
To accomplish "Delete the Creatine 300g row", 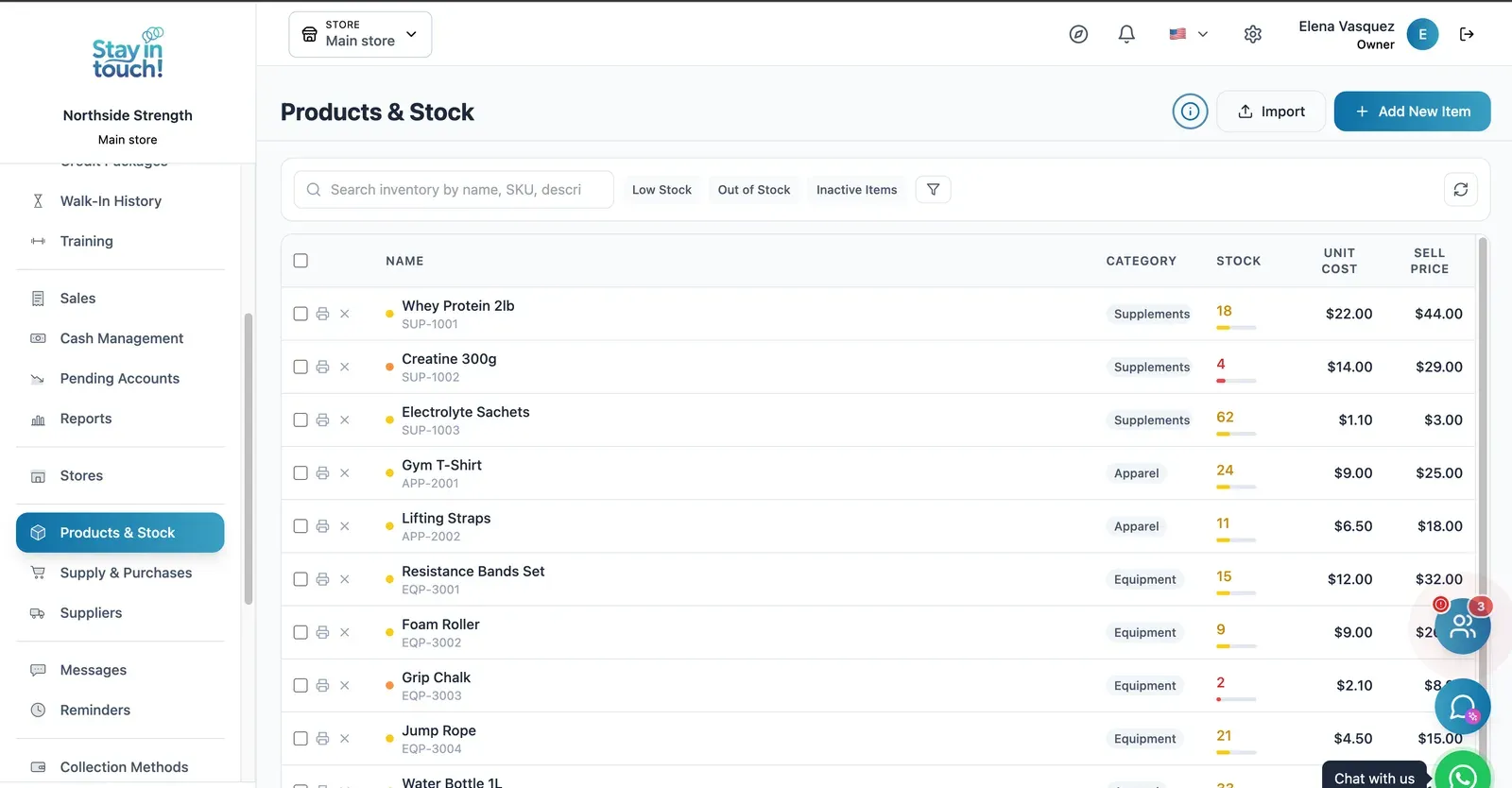I will click(x=345, y=367).
